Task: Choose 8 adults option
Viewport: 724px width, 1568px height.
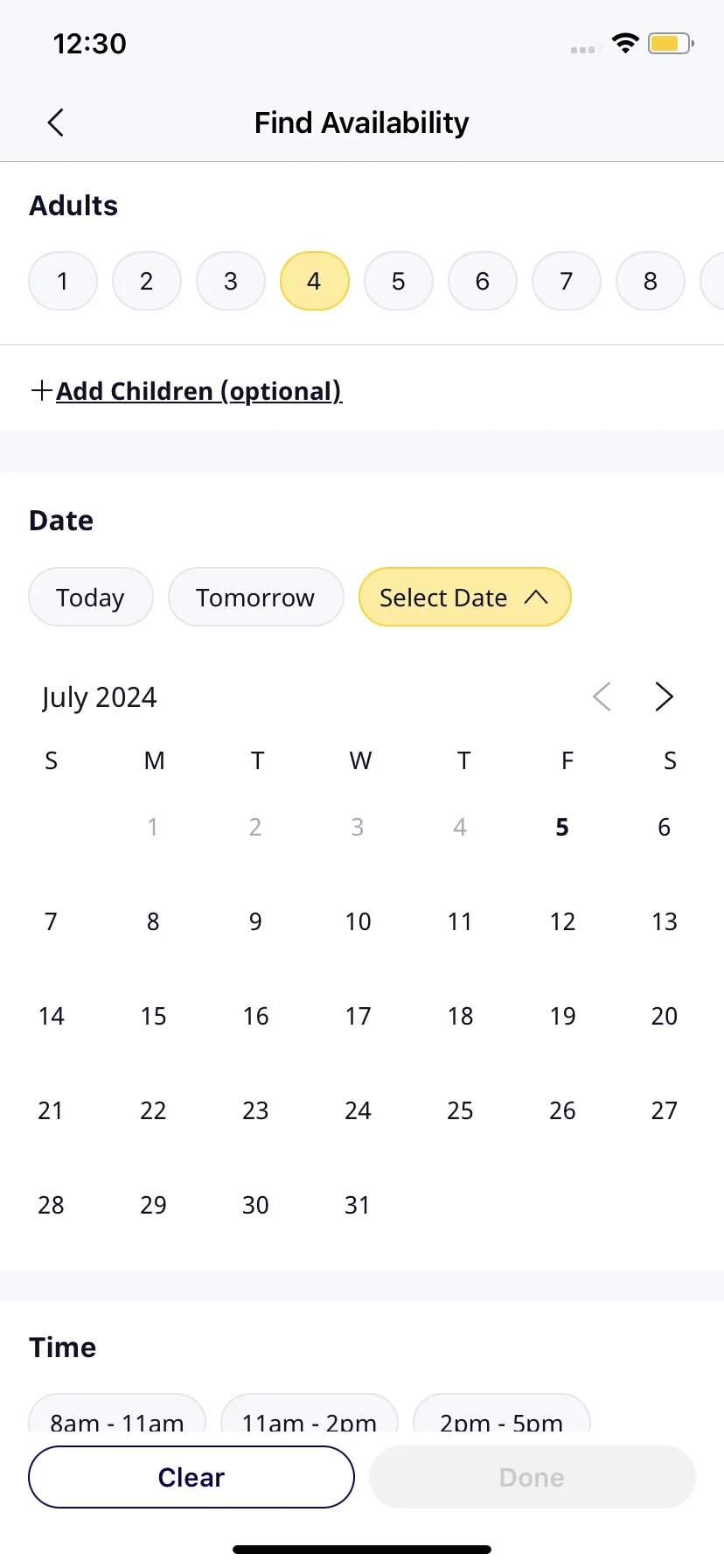Action: pyautogui.click(x=651, y=281)
